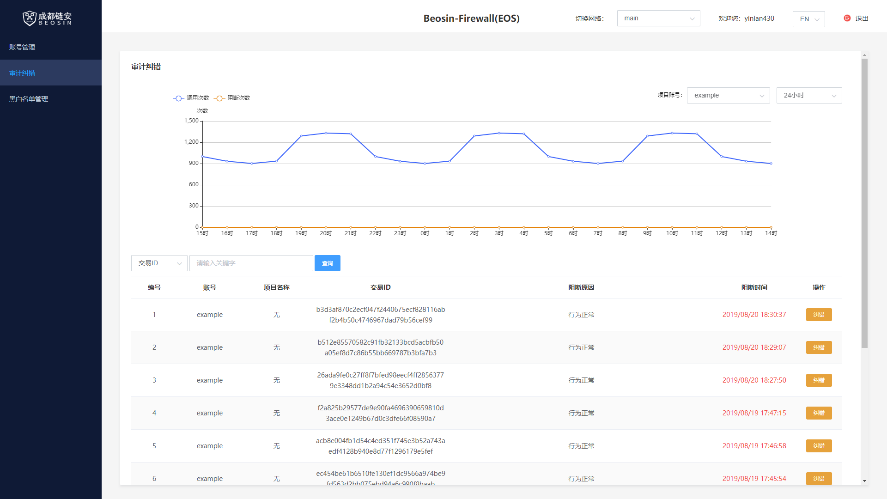Click the blue query button
This screenshot has height=499, width=887.
[x=328, y=263]
